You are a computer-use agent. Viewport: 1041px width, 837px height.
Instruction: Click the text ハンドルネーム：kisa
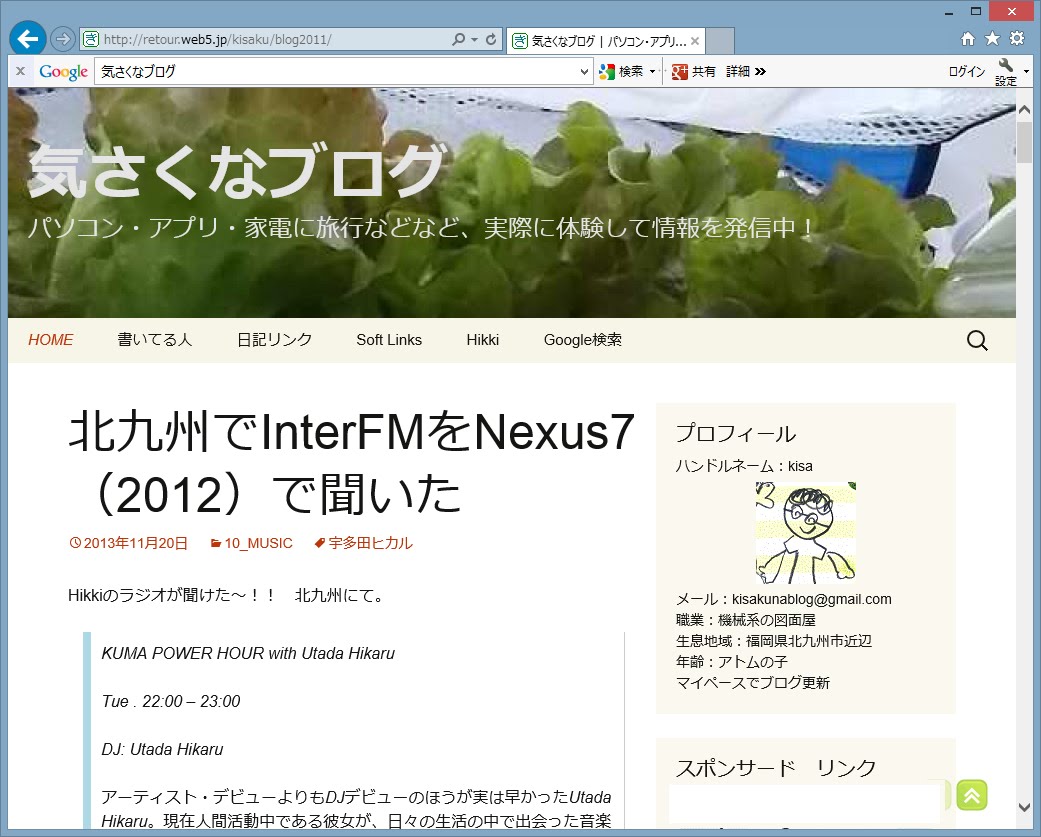coord(744,466)
